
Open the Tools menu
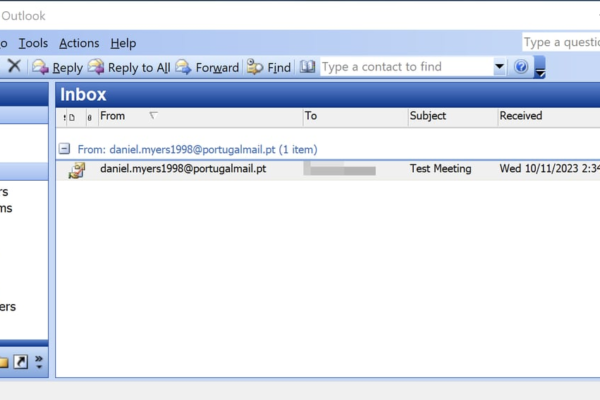(33, 43)
